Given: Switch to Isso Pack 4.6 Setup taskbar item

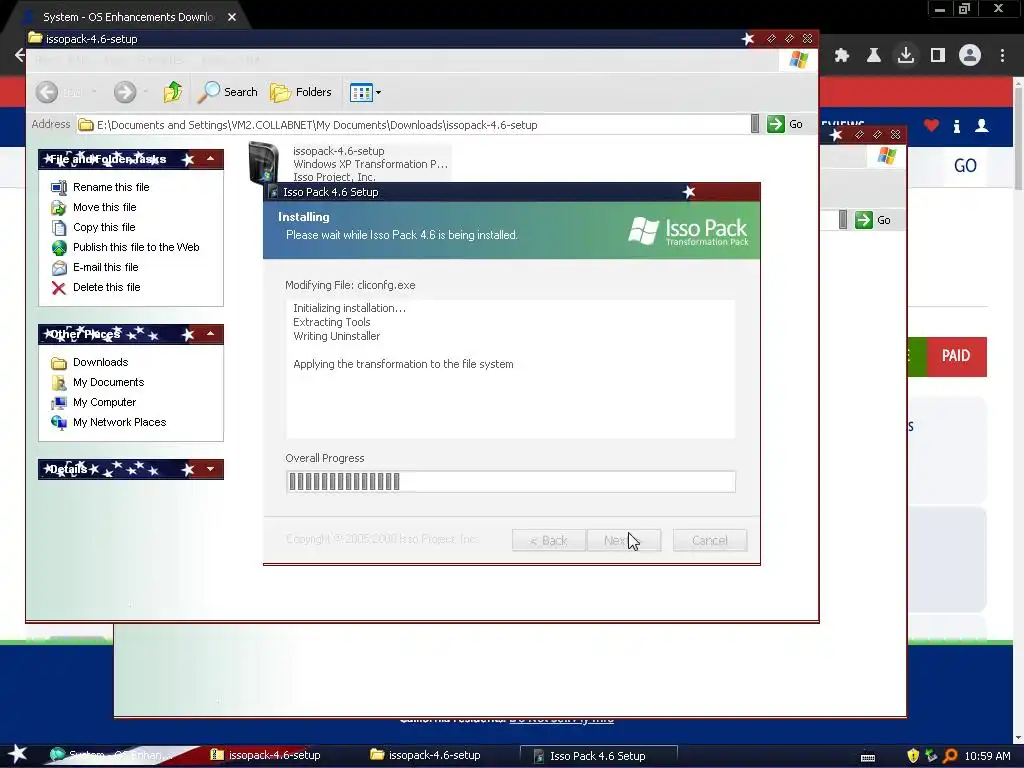Looking at the screenshot, I should click(598, 756).
